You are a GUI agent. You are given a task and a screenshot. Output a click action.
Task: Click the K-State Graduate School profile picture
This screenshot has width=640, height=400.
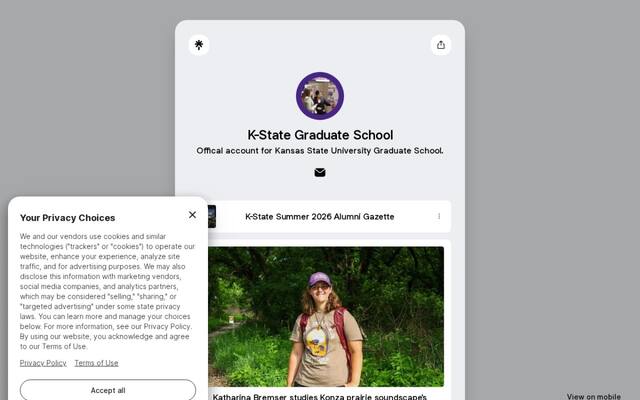[x=320, y=96]
